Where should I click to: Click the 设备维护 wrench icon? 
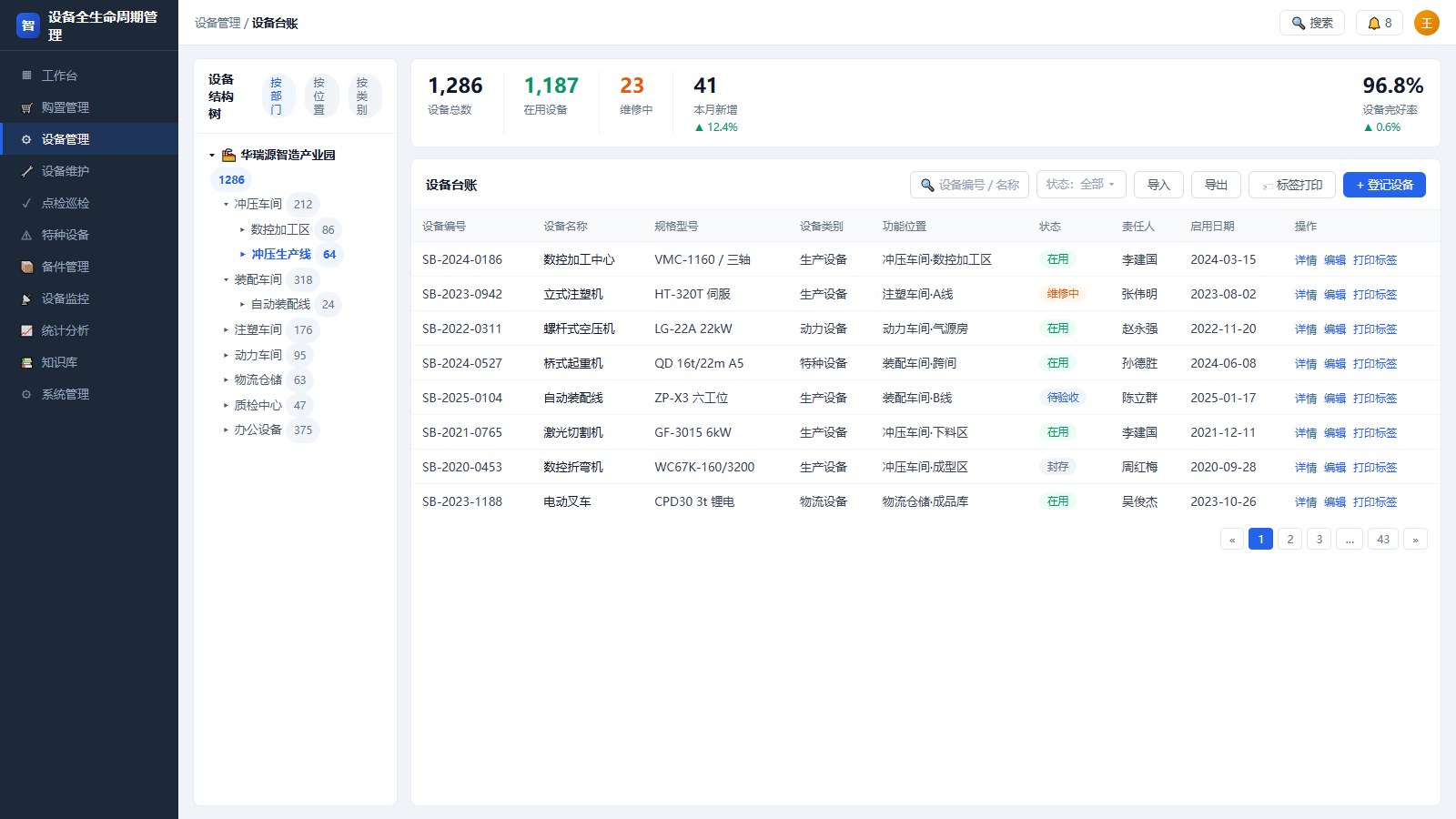point(26,171)
